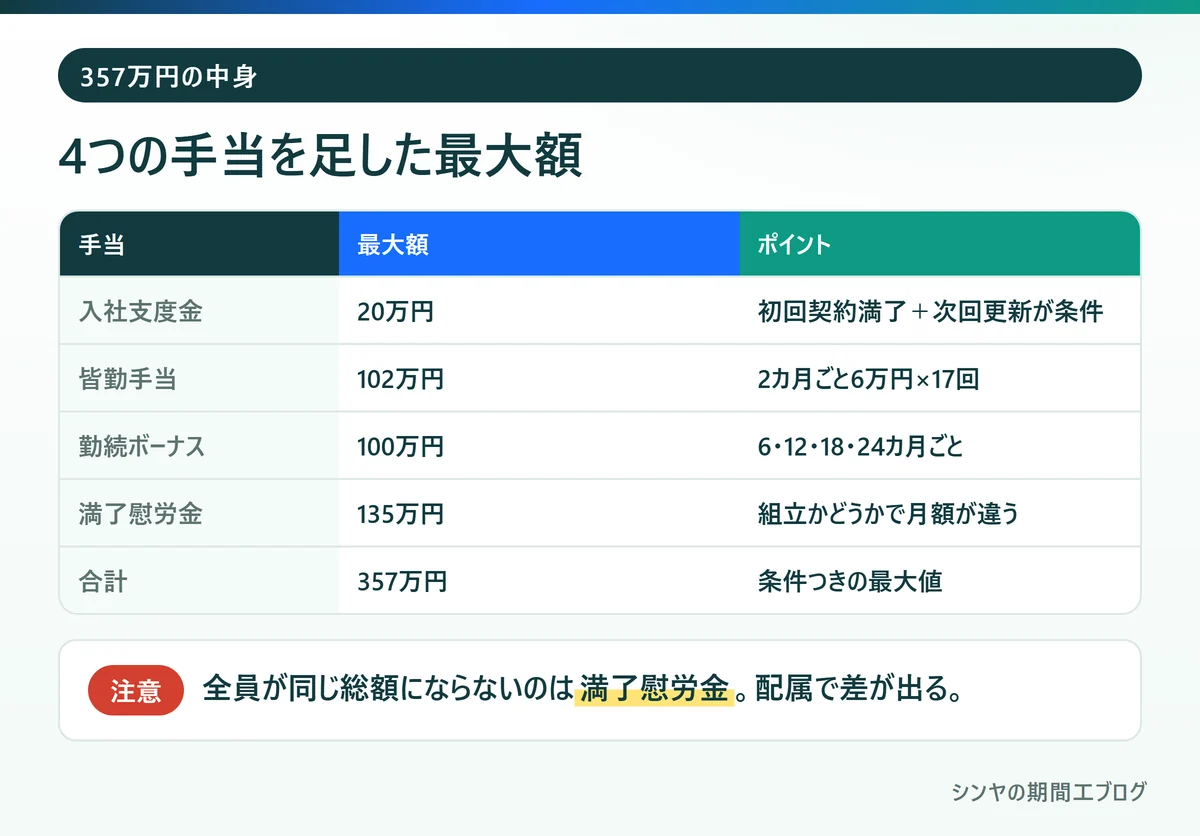1200x836 pixels.
Task: Select the heading 4つの手当を足した最大額
Action: click(320, 155)
